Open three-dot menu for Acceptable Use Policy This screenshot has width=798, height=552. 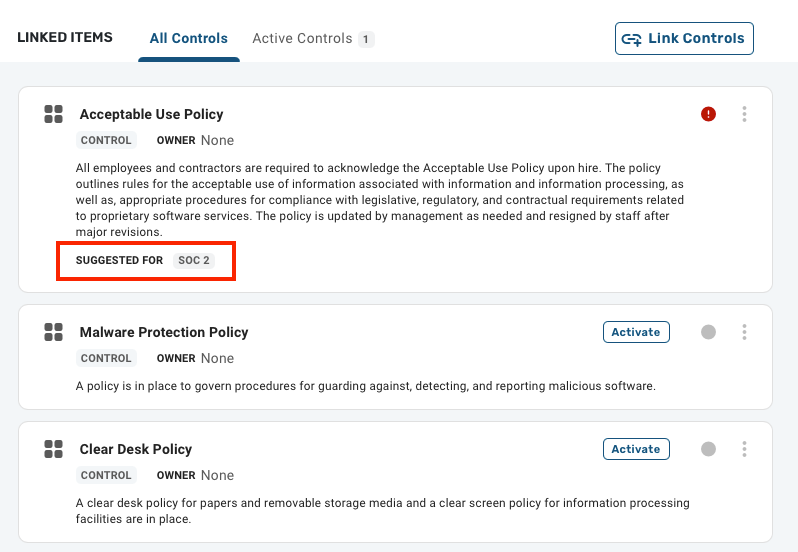tap(745, 114)
